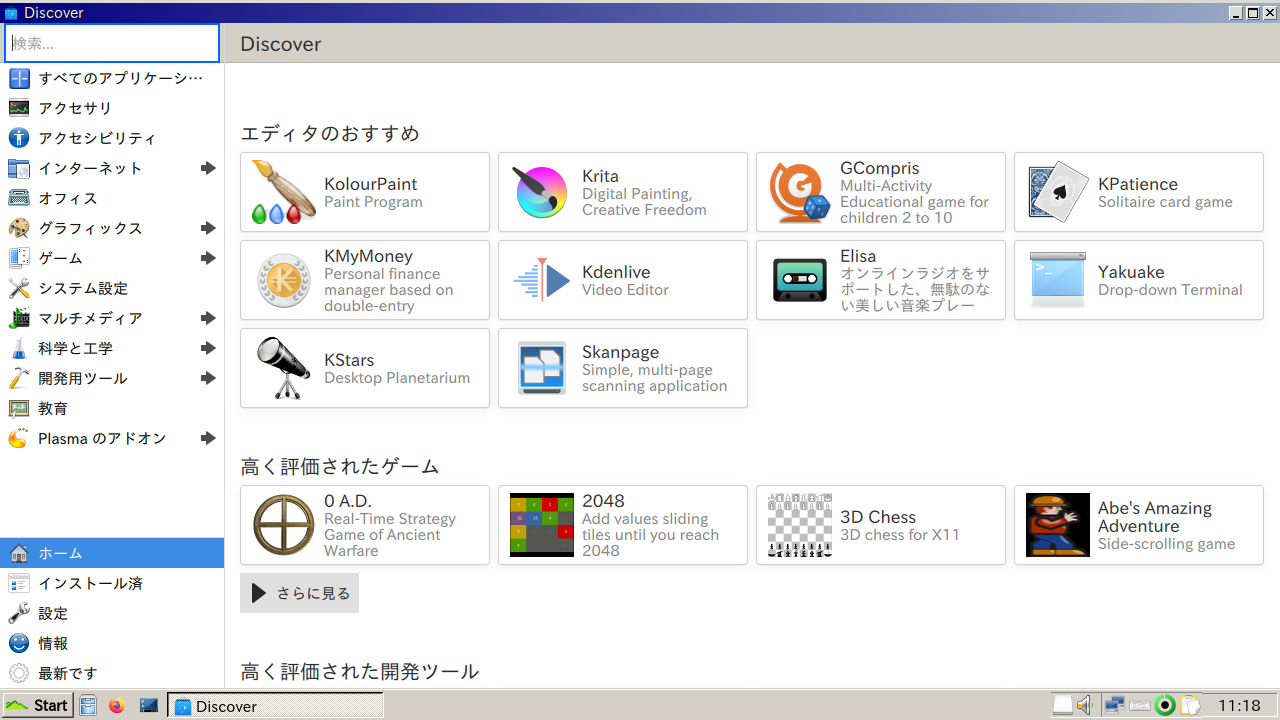Image resolution: width=1280 pixels, height=720 pixels.
Task: Open the 最新です updates page
Action: click(112, 673)
